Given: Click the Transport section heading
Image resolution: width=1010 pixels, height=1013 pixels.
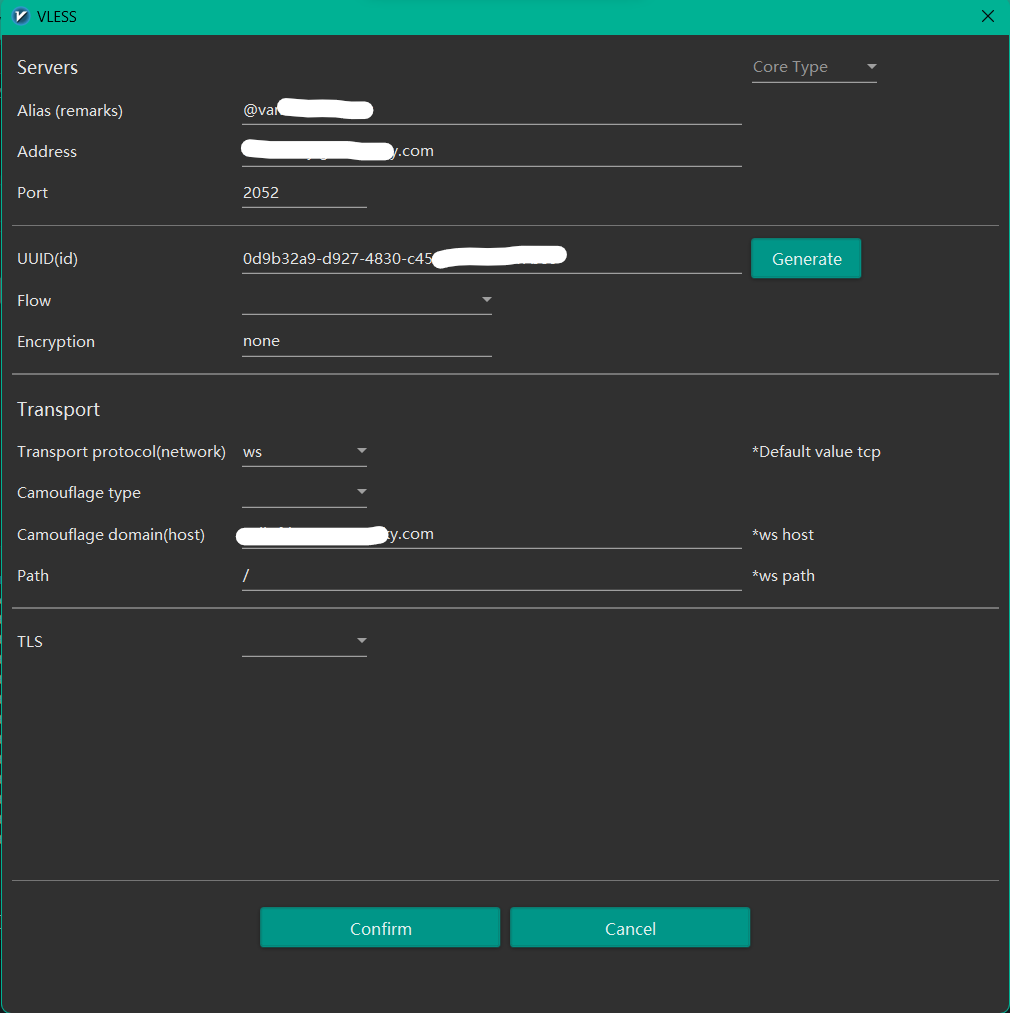Looking at the screenshot, I should pos(58,408).
